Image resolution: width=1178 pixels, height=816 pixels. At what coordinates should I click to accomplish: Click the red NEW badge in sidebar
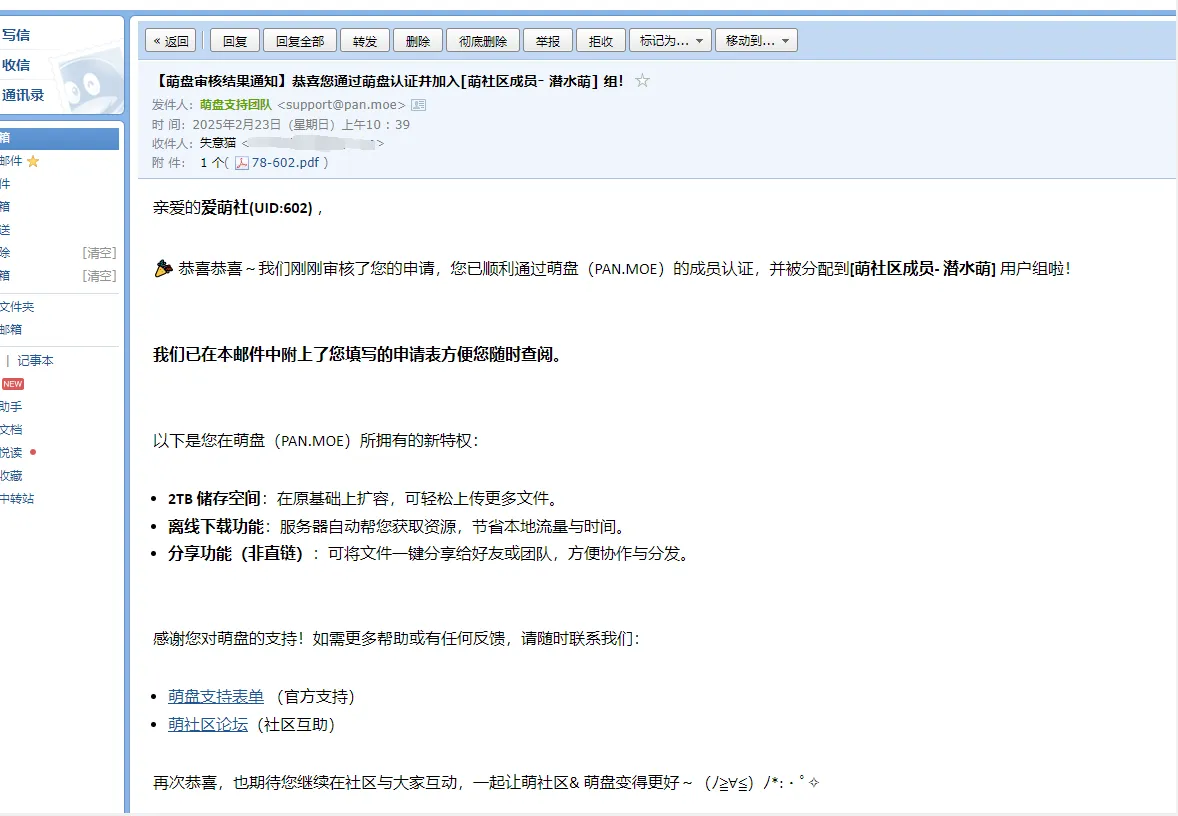click(12, 384)
